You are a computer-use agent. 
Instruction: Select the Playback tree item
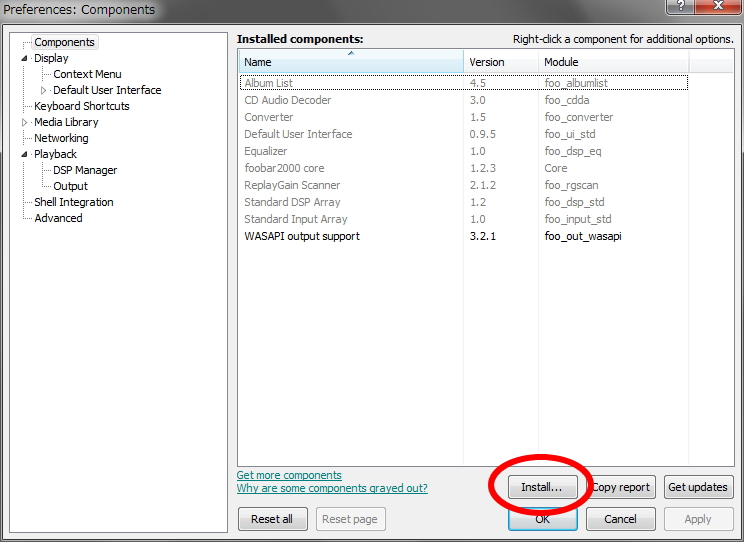click(56, 154)
